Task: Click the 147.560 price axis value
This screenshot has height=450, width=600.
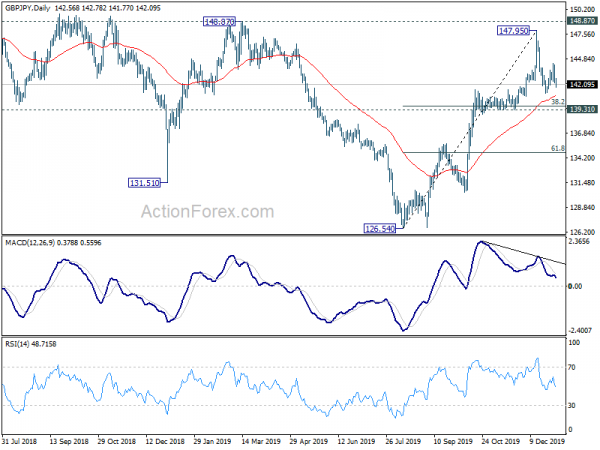Action: click(x=582, y=34)
